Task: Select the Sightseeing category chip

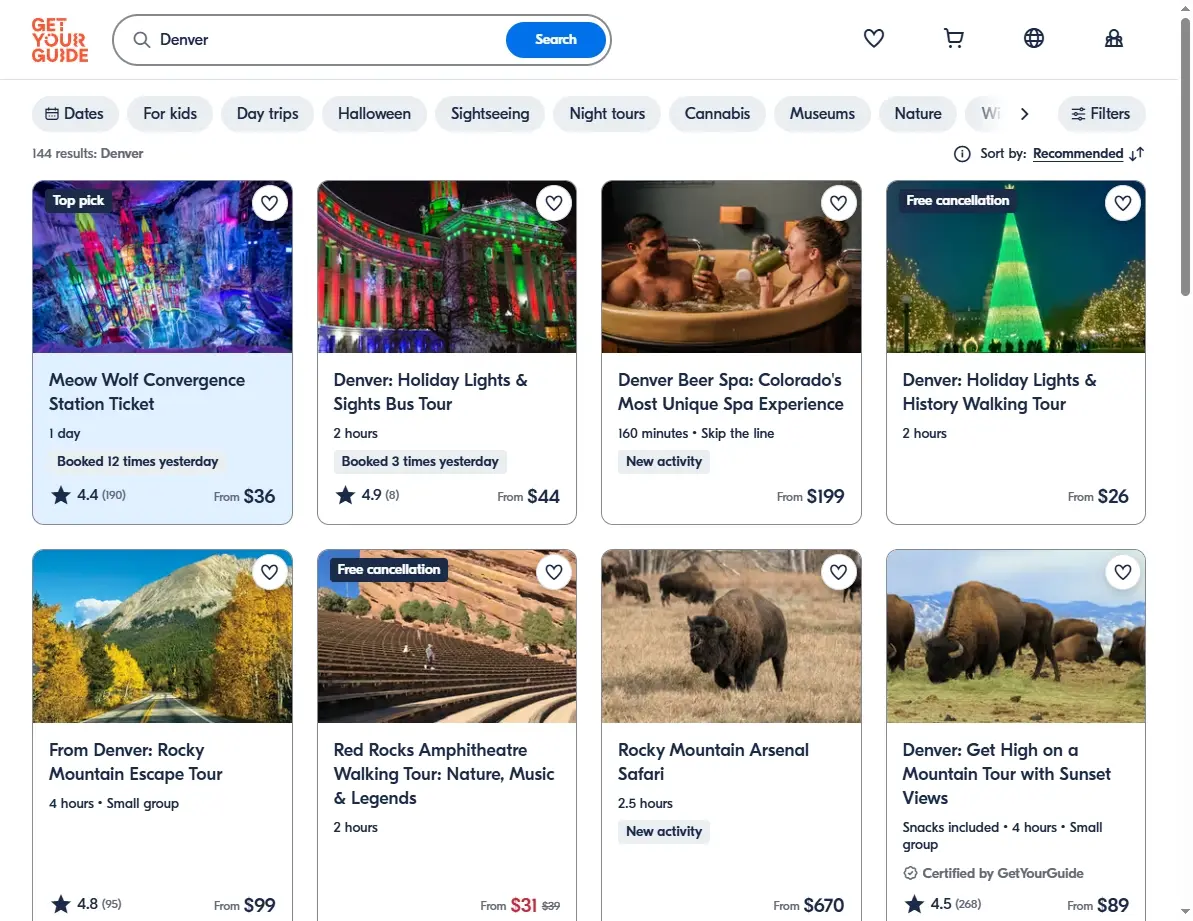Action: pos(490,113)
